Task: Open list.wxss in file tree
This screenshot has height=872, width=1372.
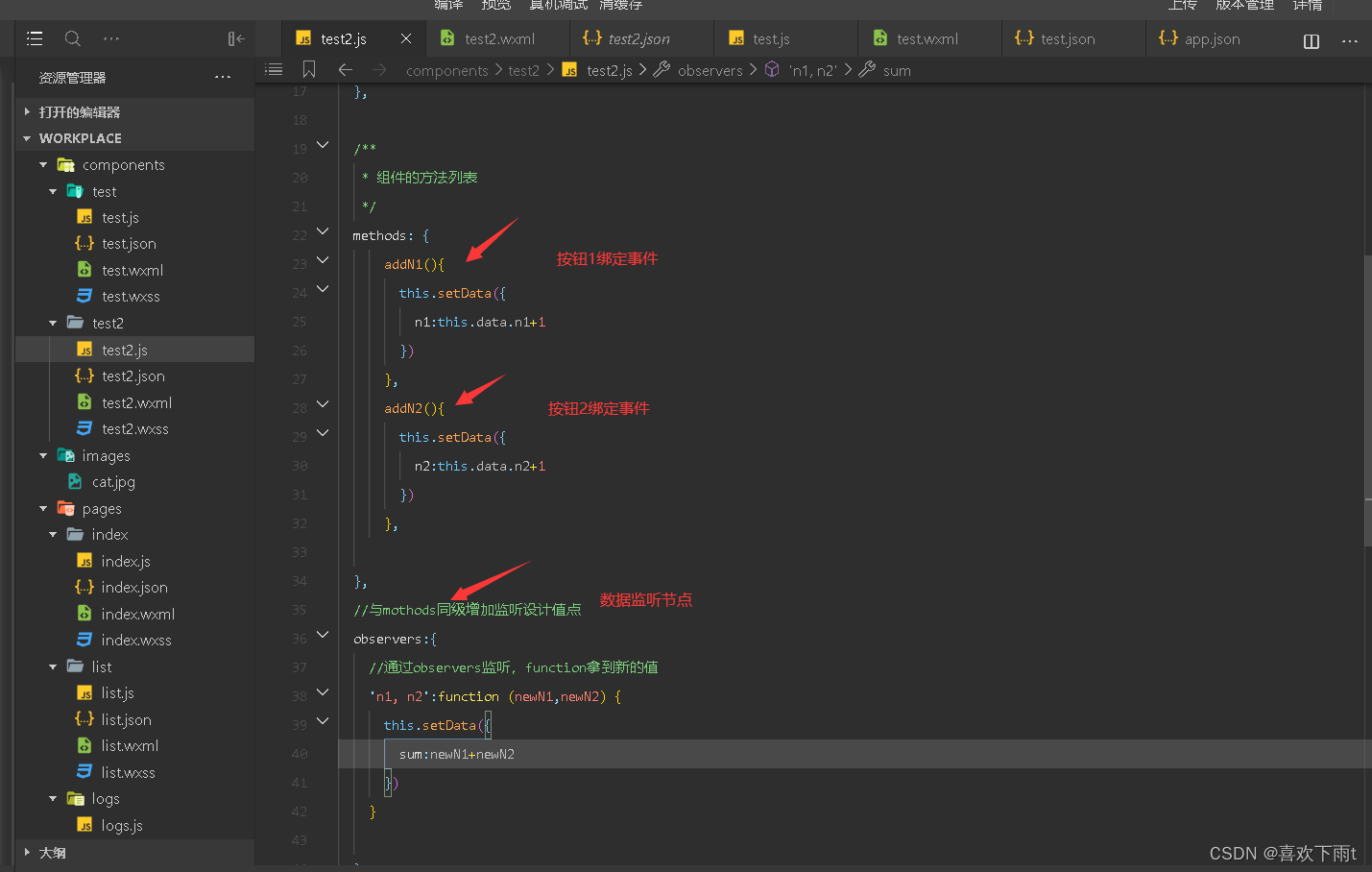Action: (134, 772)
